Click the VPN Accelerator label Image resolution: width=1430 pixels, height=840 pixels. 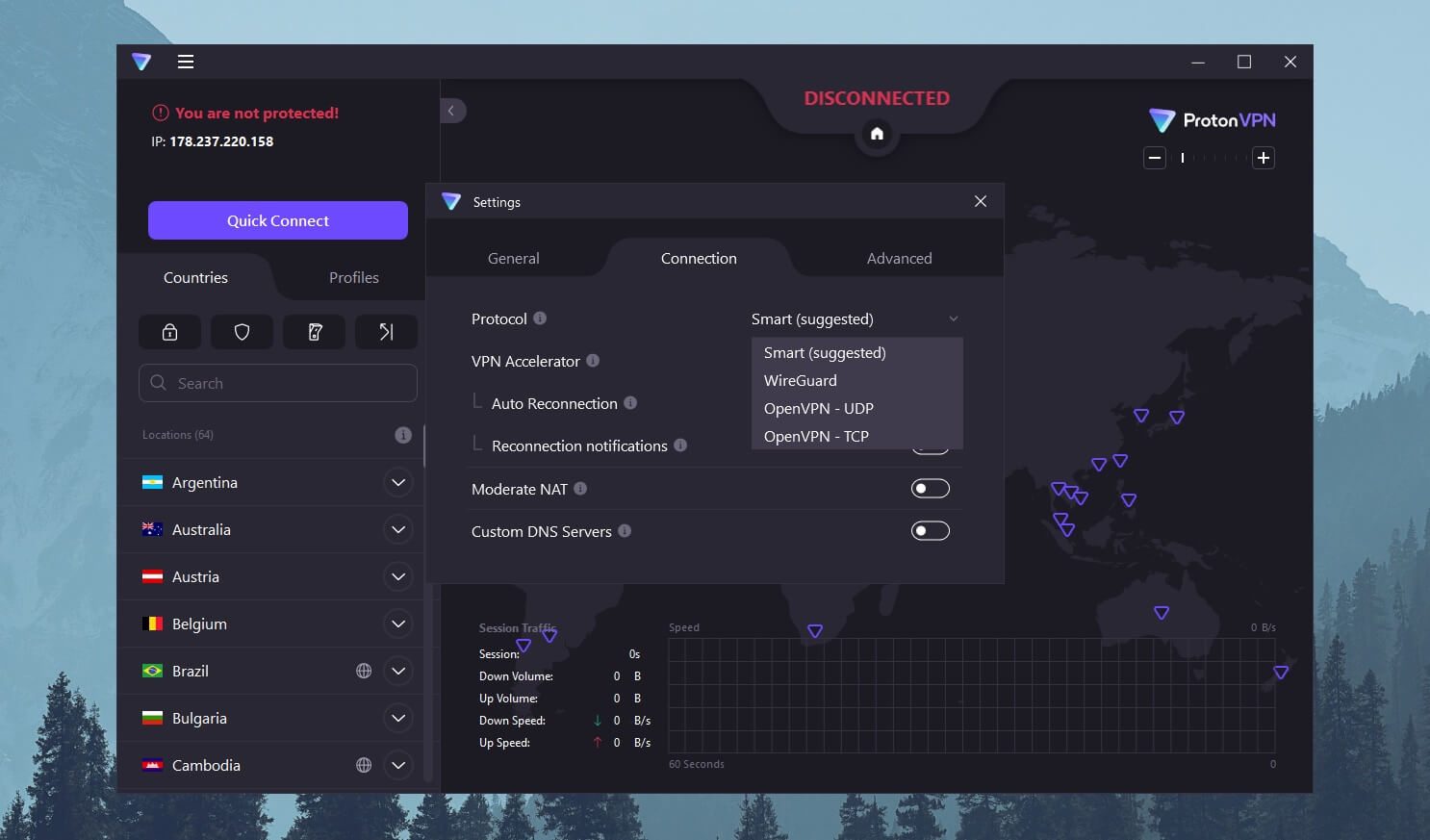click(525, 361)
